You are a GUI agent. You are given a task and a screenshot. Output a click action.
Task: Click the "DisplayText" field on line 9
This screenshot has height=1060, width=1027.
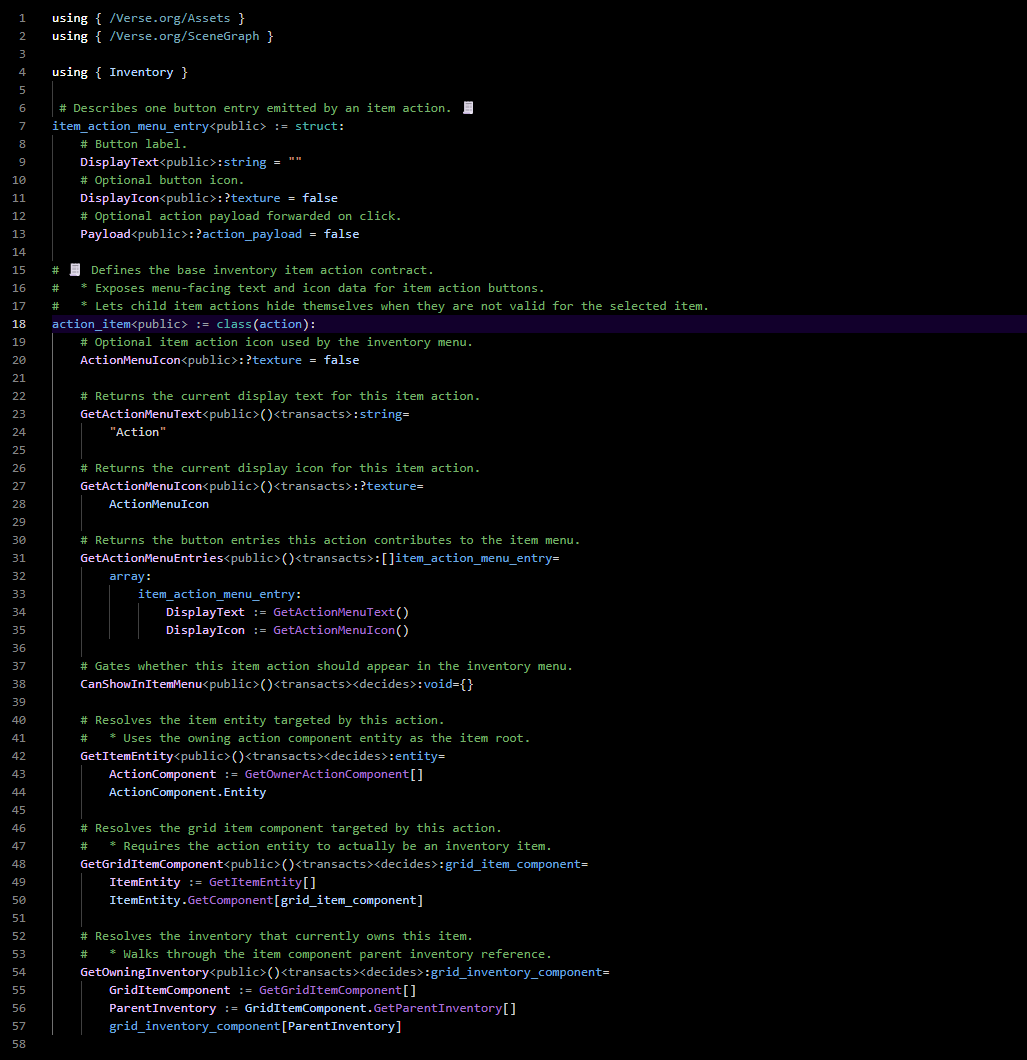click(119, 162)
